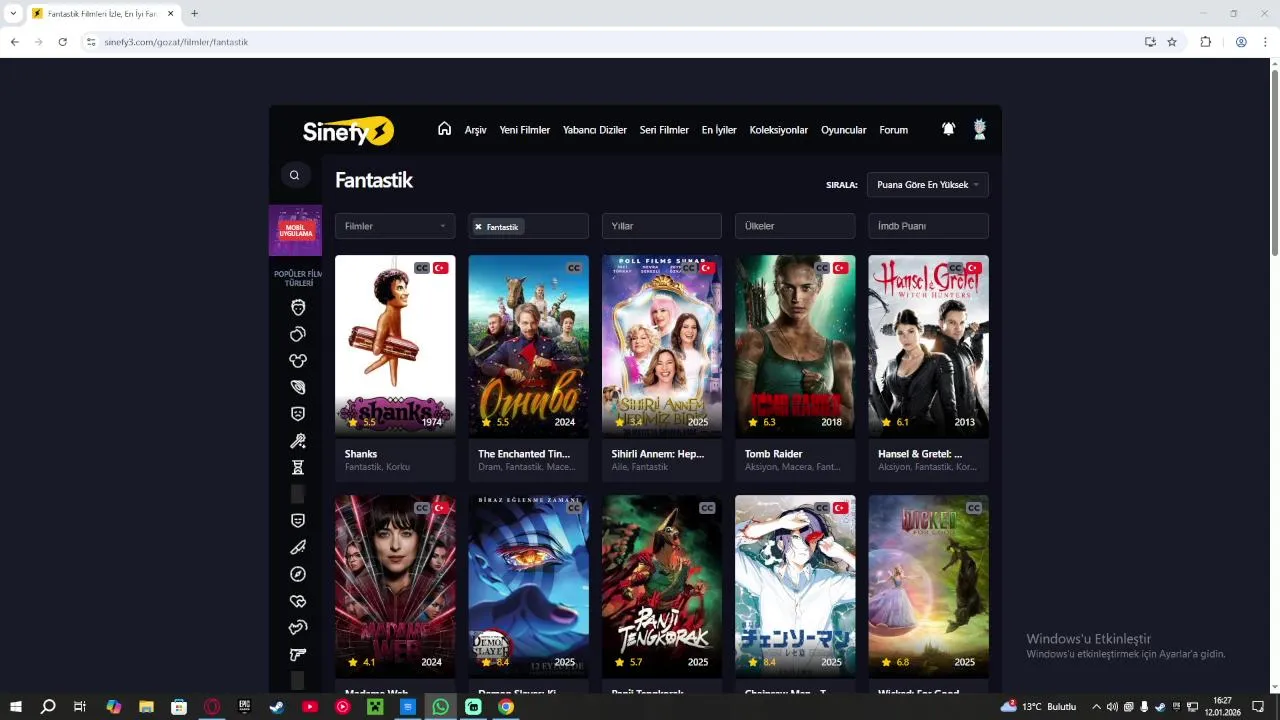
Task: Open the Windows Start menu
Action: (x=16, y=706)
